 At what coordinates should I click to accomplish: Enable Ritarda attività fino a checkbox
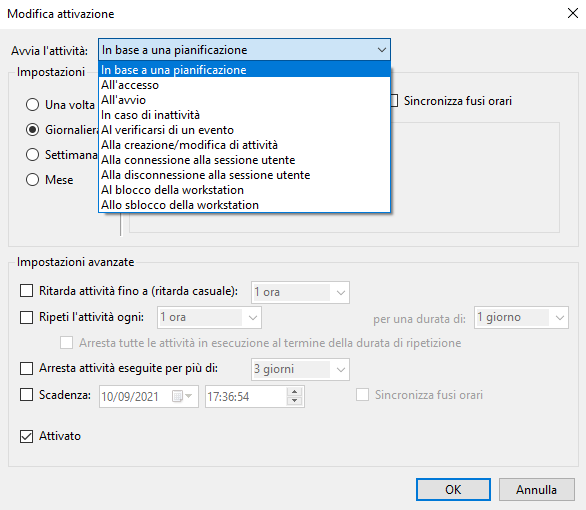pyautogui.click(x=26, y=291)
